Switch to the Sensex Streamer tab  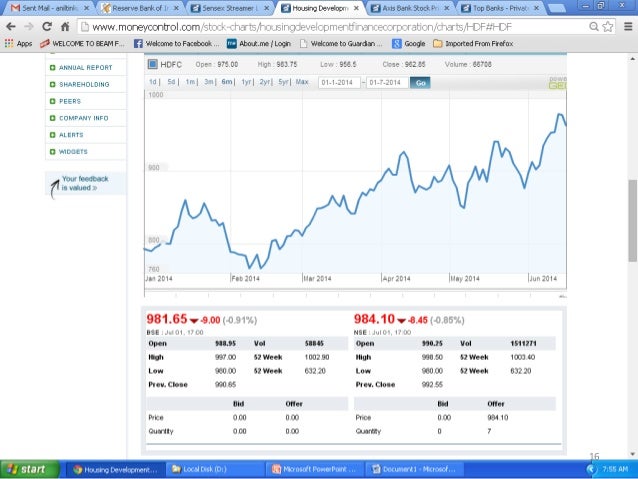coord(230,8)
